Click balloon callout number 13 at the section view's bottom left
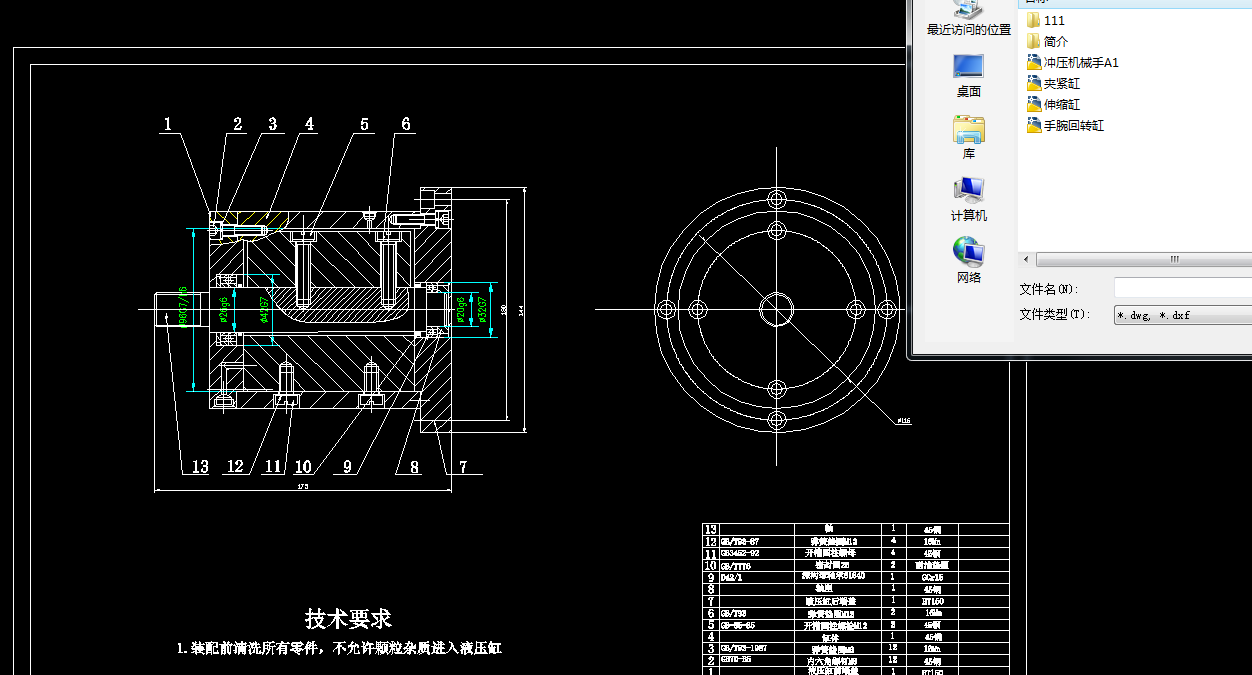Screen dimensions: 1252x675 (200, 466)
